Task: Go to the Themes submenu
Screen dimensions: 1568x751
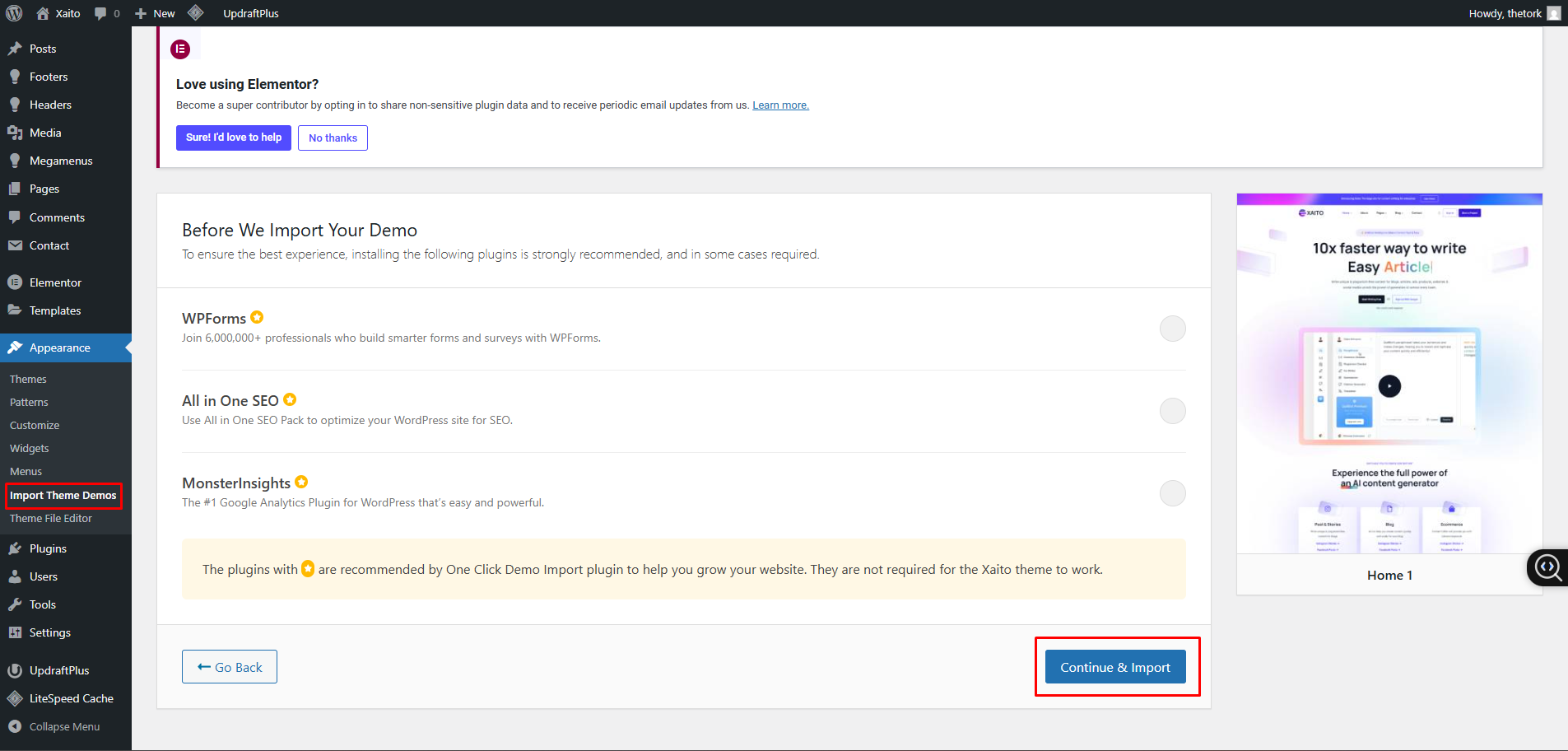Action: click(28, 379)
